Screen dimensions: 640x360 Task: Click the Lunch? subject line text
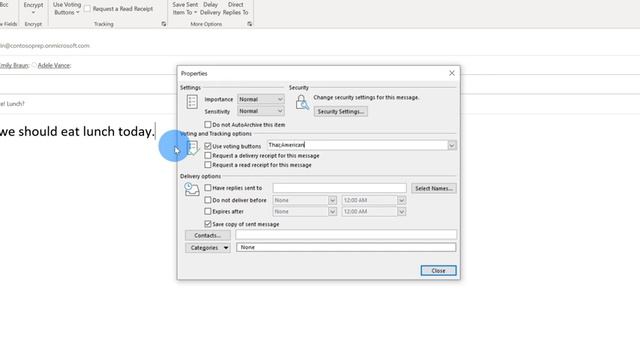[x=12, y=104]
